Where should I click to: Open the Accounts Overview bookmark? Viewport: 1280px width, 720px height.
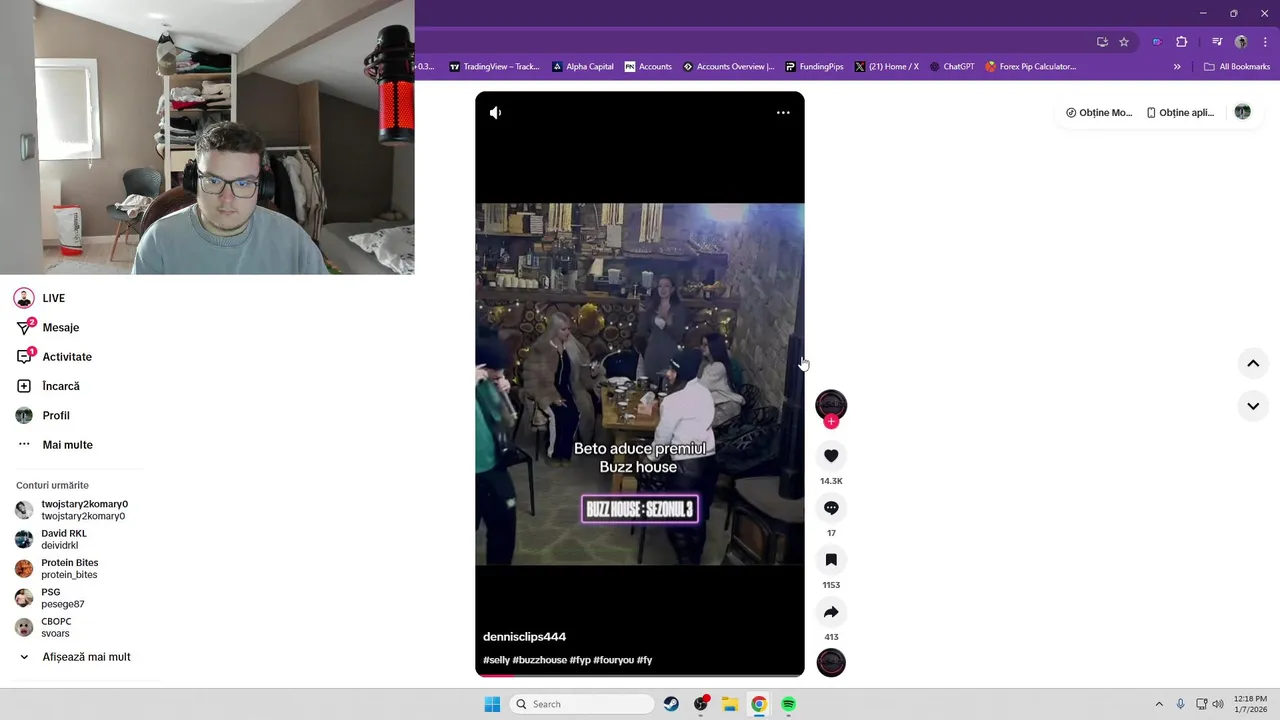click(x=729, y=67)
